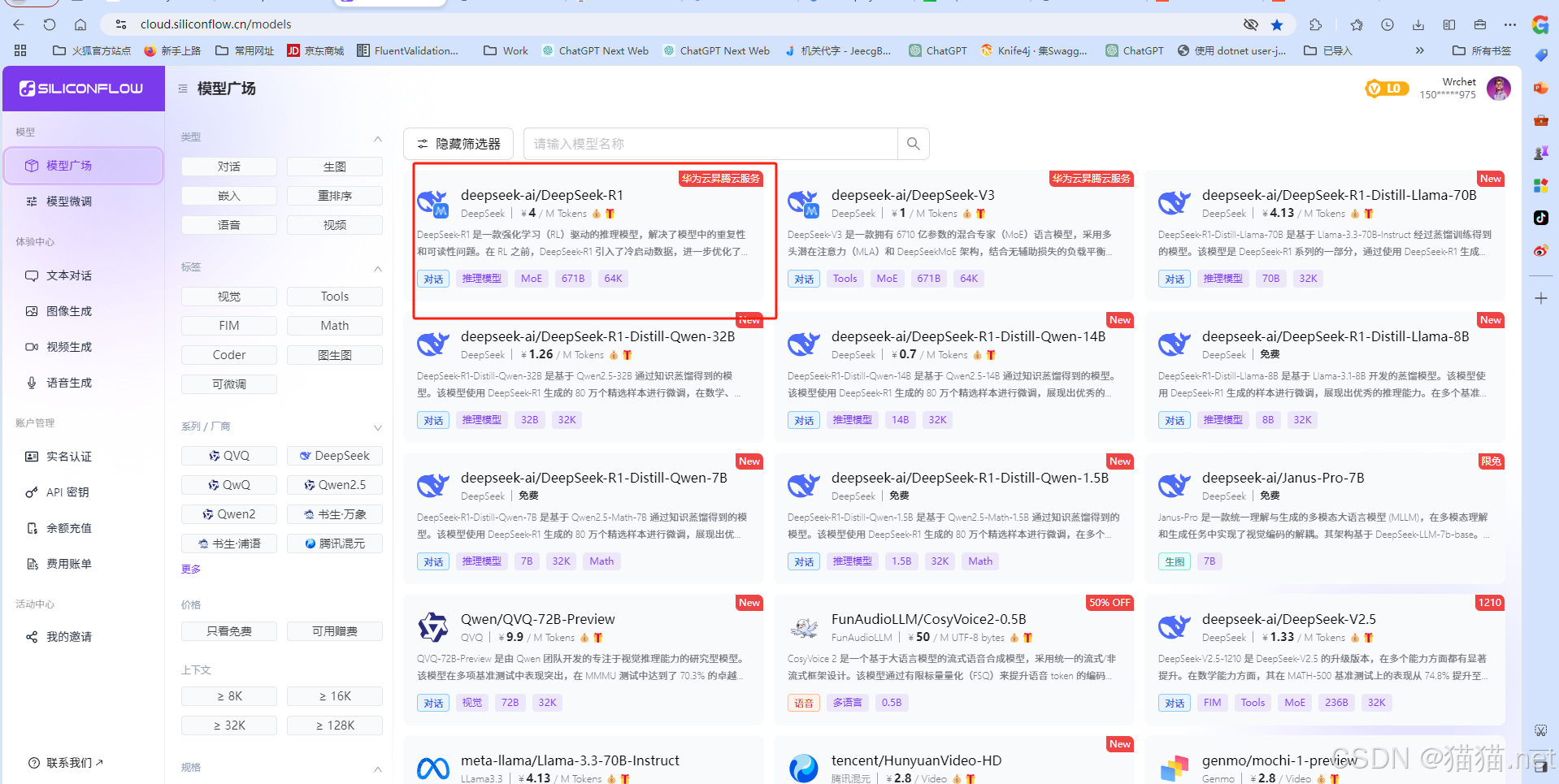This screenshot has height=784, width=1559.
Task: Click the SiliconFlow logo
Action: [81, 89]
